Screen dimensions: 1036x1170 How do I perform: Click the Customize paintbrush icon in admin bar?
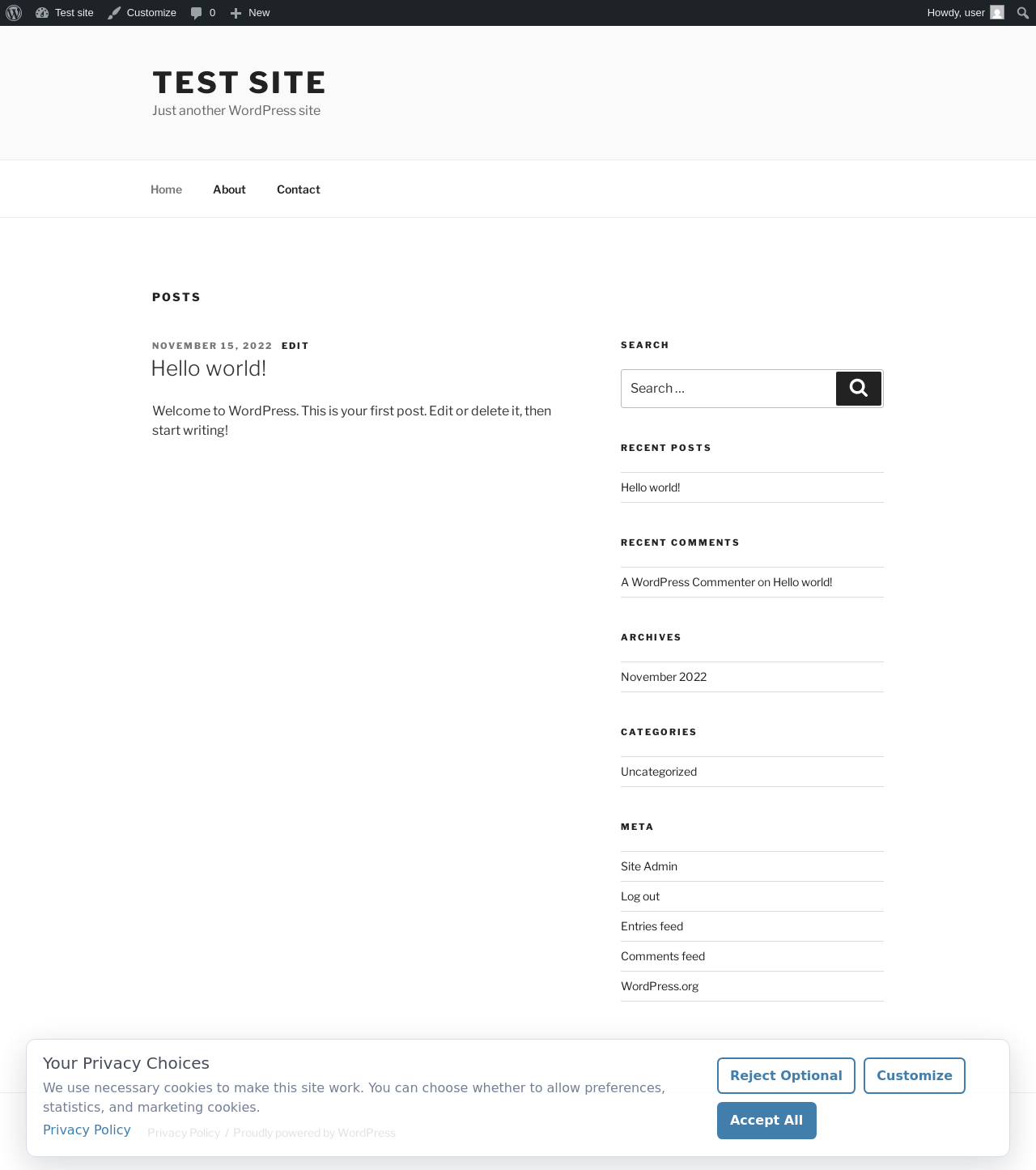pos(114,13)
